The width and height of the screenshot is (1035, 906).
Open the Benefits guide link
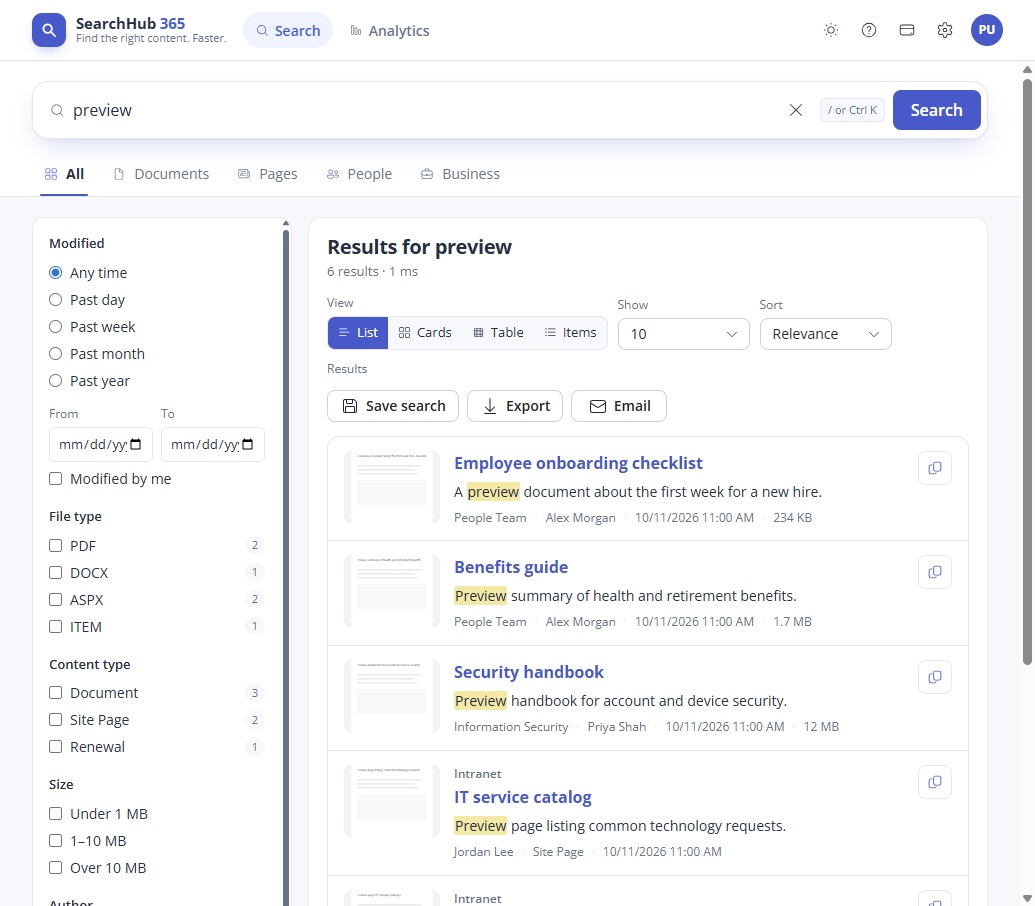(x=511, y=567)
